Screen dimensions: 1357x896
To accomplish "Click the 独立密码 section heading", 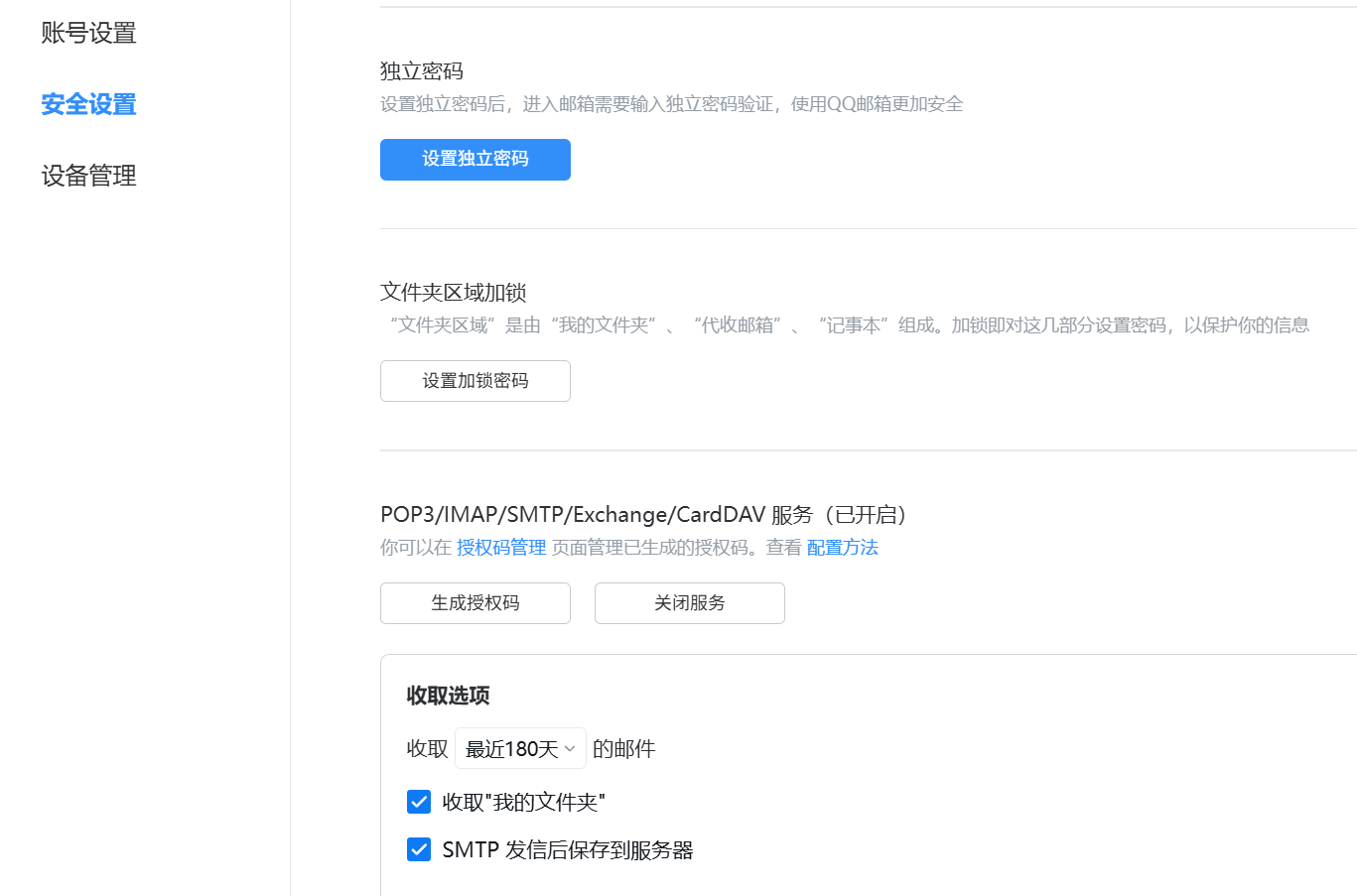I will click(x=421, y=71).
